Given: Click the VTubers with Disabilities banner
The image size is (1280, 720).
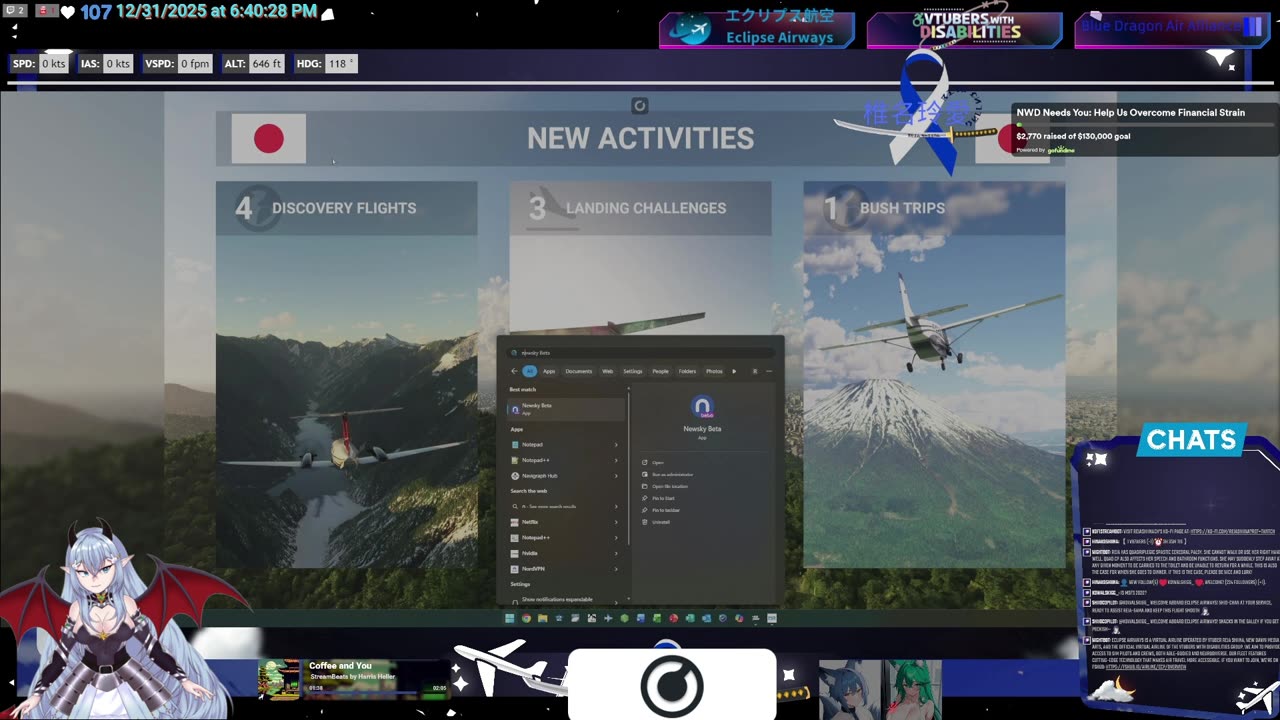Looking at the screenshot, I should (964, 29).
